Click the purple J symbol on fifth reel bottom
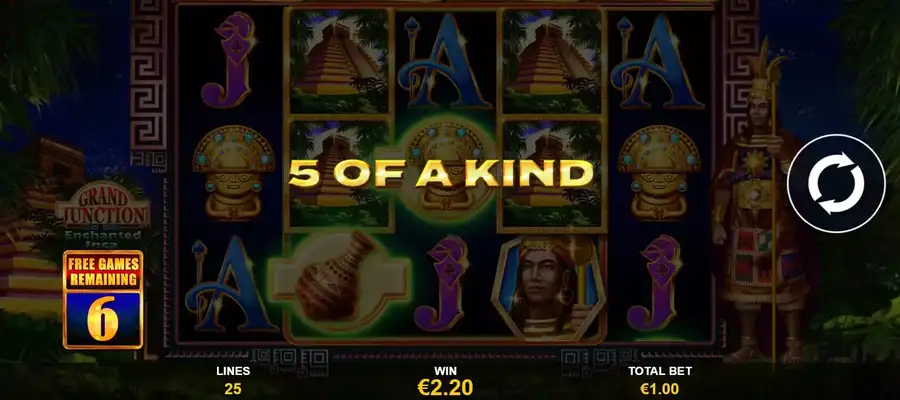 tap(657, 283)
